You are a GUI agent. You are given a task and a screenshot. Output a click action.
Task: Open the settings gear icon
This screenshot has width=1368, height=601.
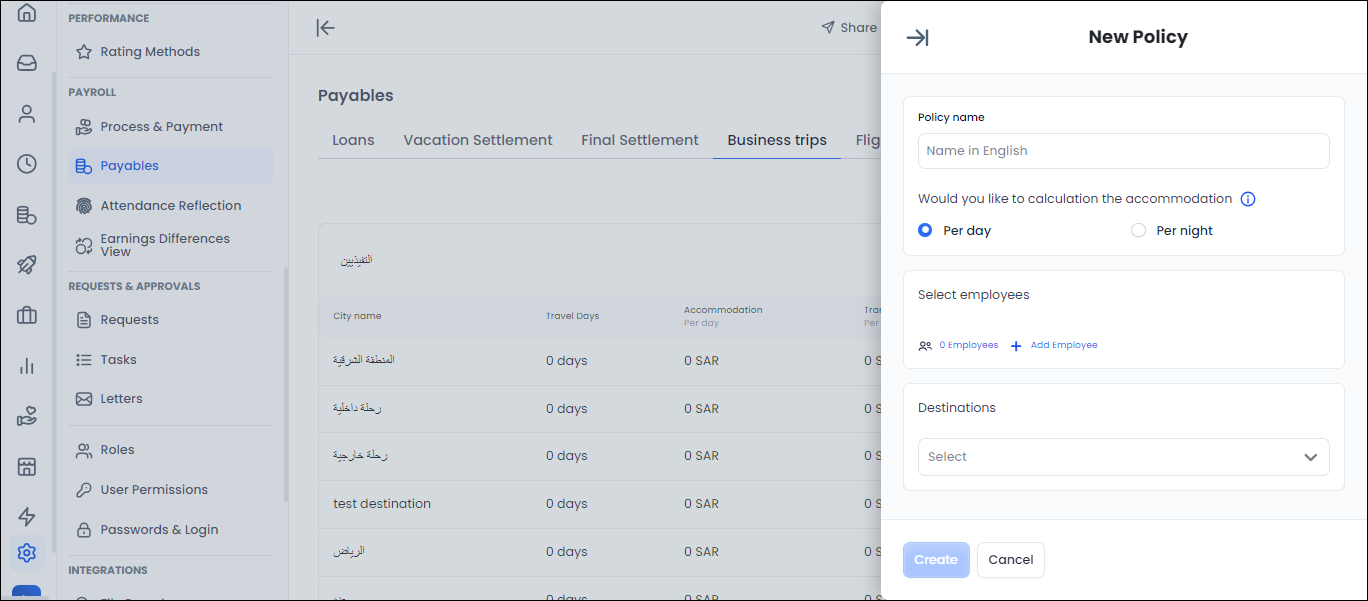pyautogui.click(x=27, y=552)
